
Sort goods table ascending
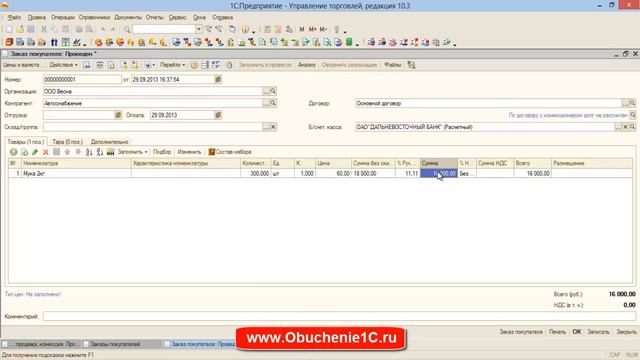[89, 152]
